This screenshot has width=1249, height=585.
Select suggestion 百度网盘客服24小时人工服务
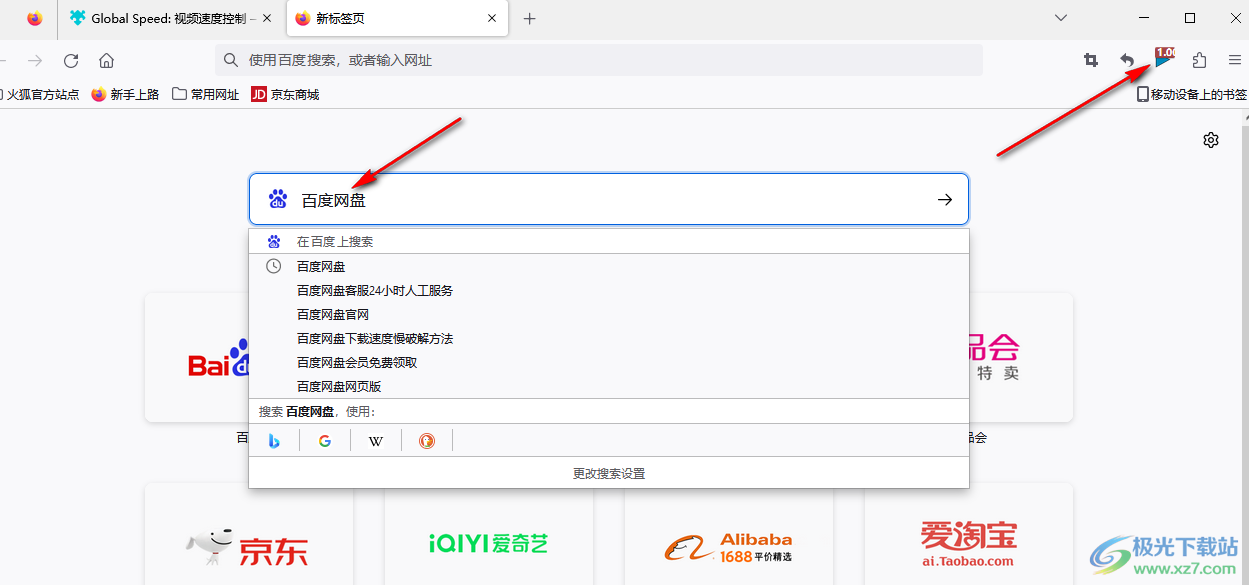(609, 290)
